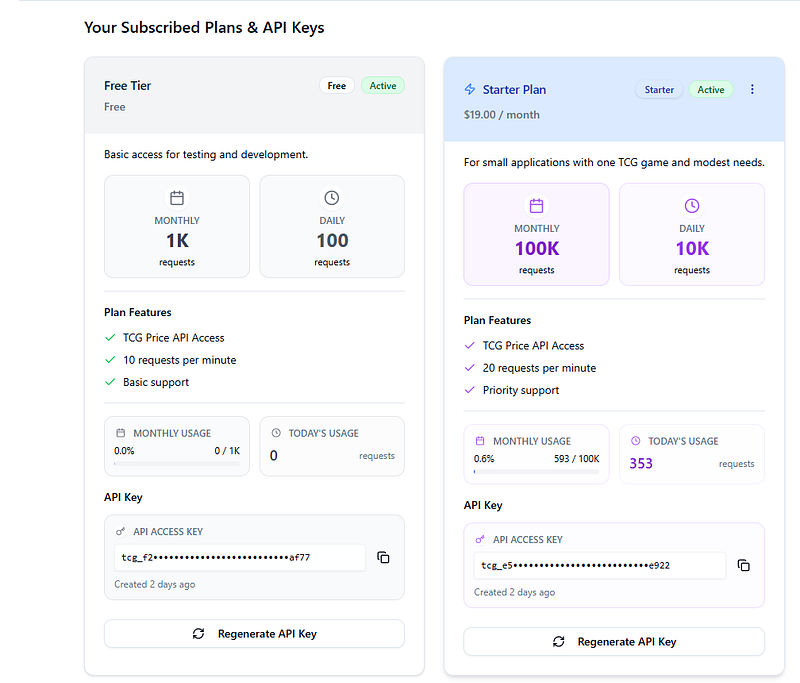Regenerate the Starter Plan API key
The image size is (800, 683).
614,642
